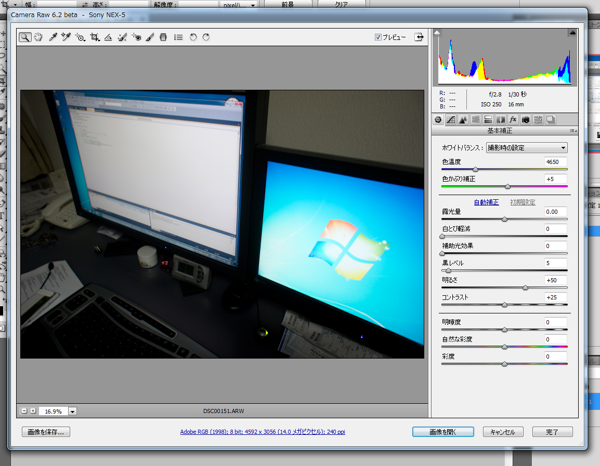Screen dimensions: 600x466
Task: Click the コントラスト value field +25
Action: tap(556, 297)
